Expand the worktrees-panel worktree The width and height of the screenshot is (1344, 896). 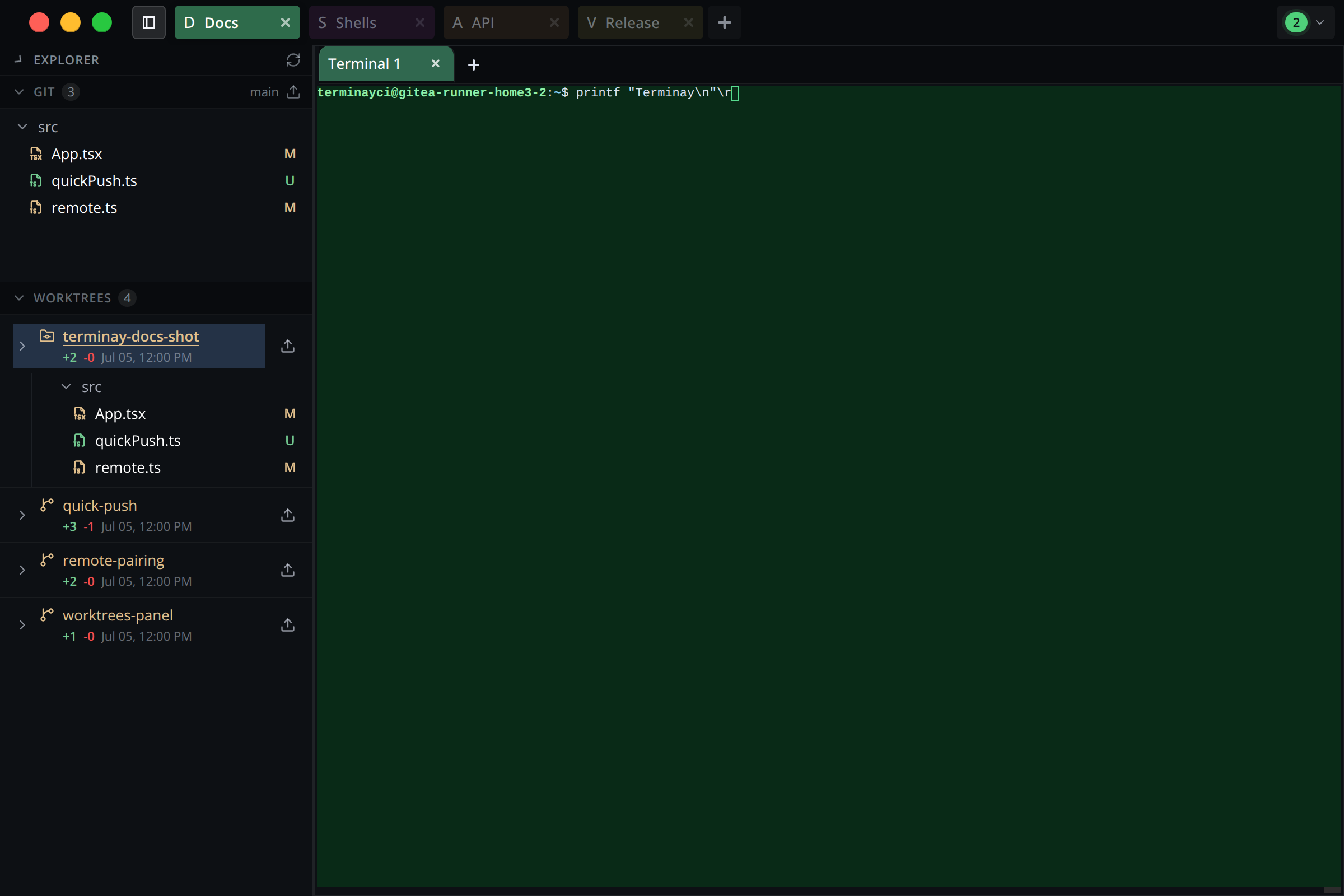[22, 624]
